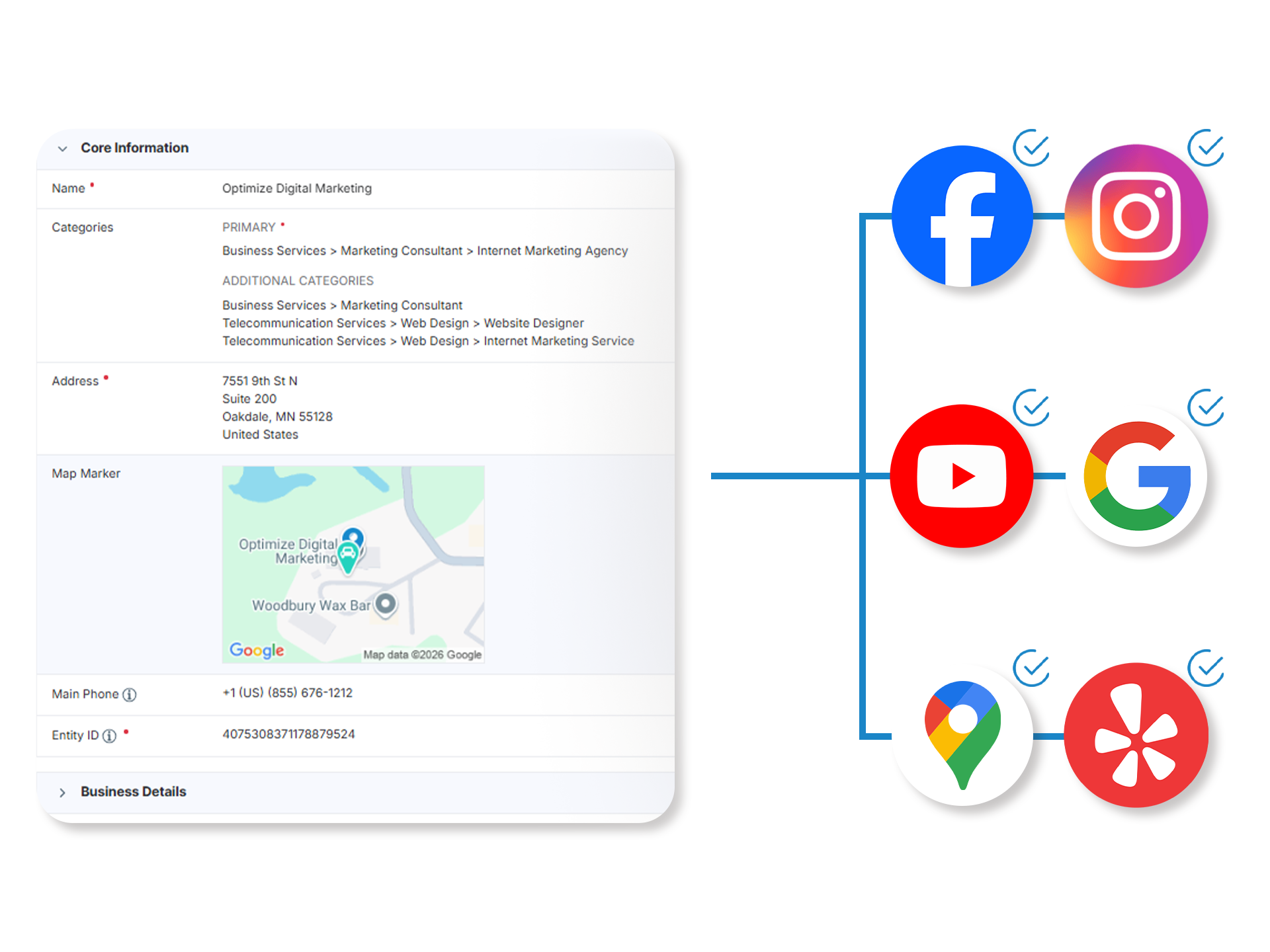Click the Suite 200 address line

249,399
